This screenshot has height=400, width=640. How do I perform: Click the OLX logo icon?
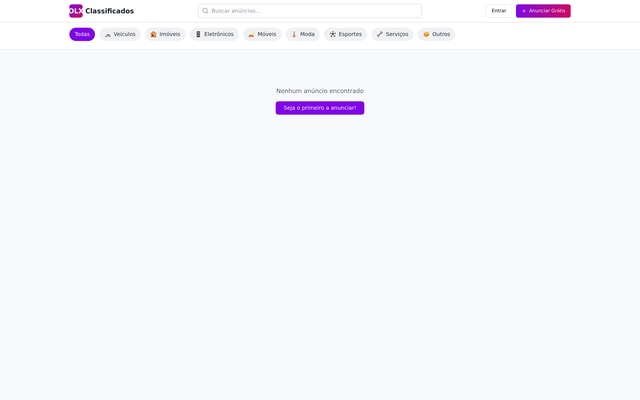(x=76, y=11)
